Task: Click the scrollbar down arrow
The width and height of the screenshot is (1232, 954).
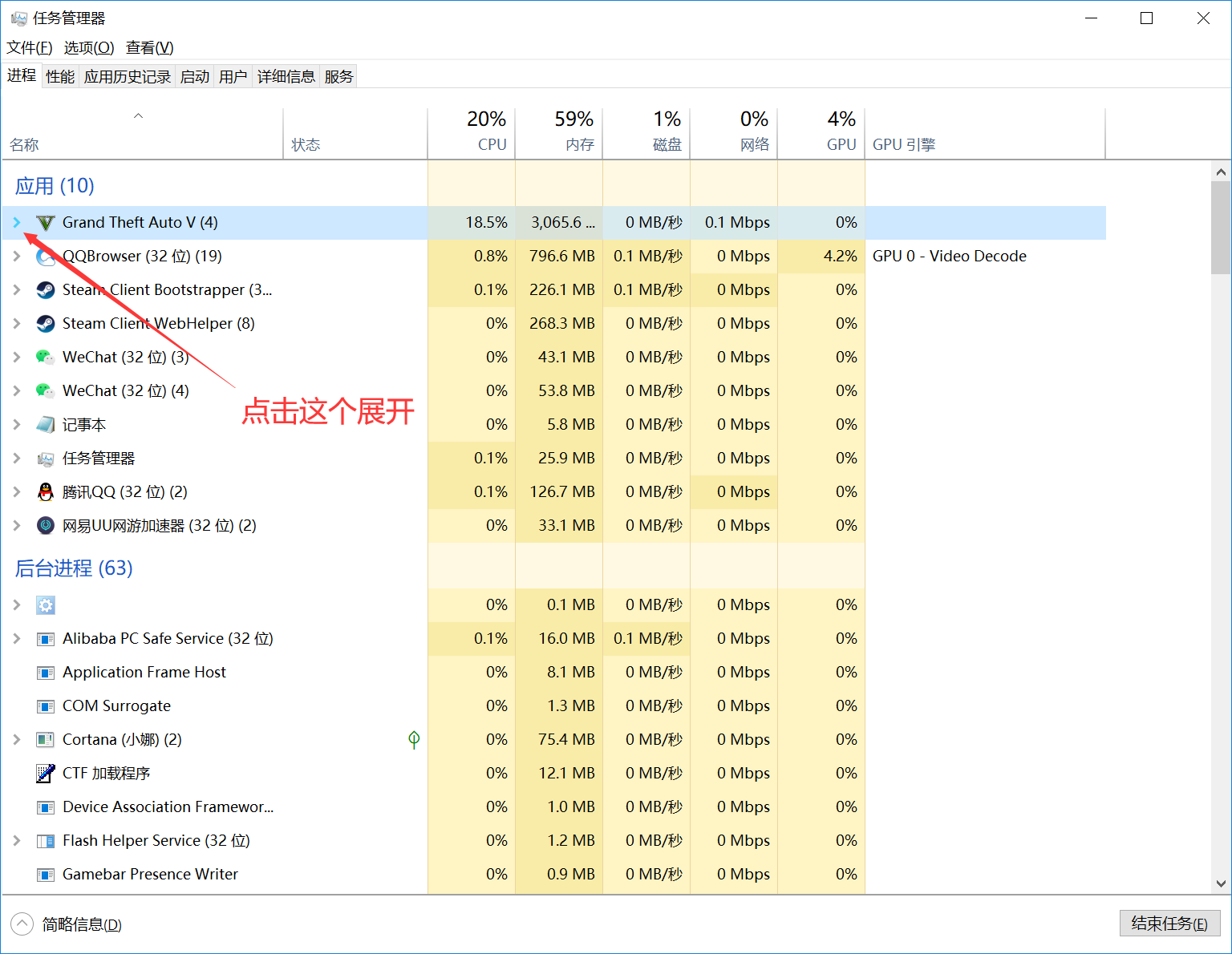Action: coord(1221,883)
